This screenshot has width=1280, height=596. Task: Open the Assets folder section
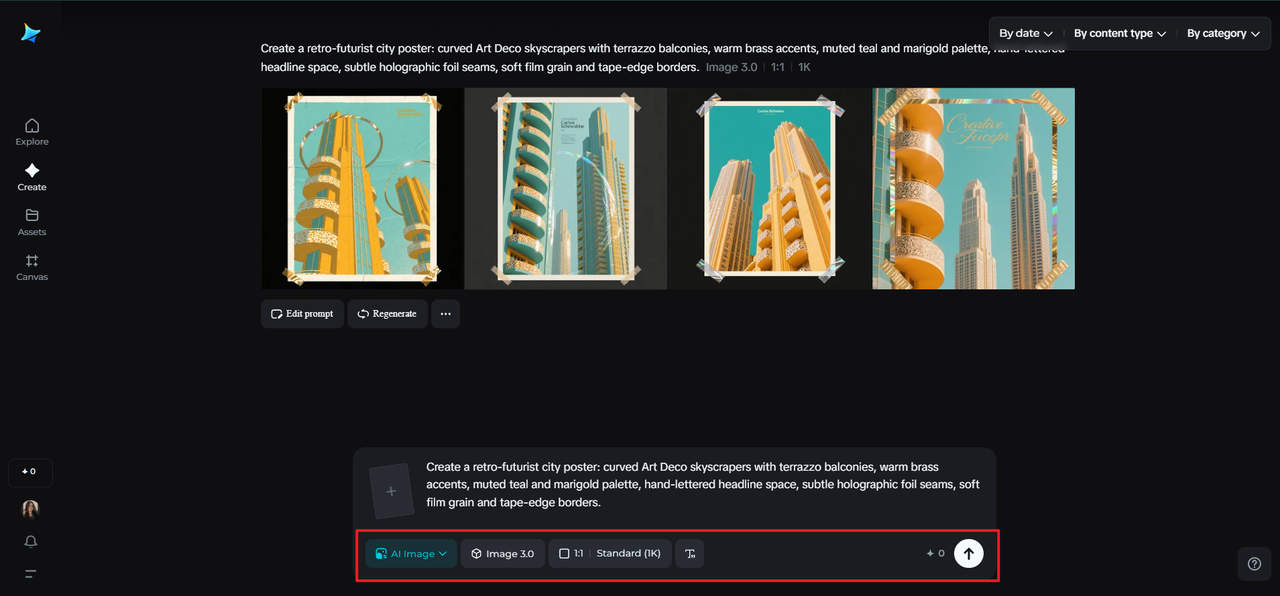(x=32, y=221)
